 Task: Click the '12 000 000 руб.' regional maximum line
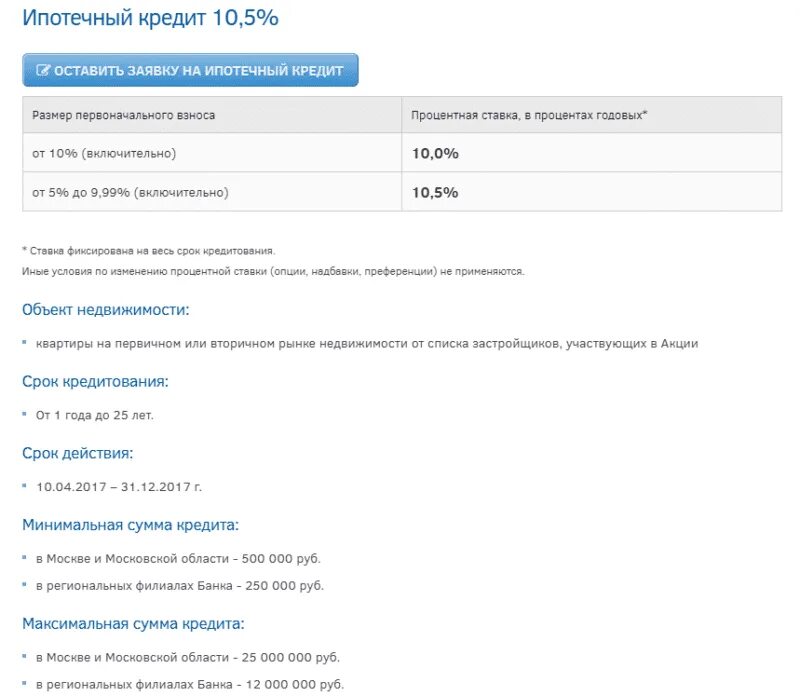point(190,685)
